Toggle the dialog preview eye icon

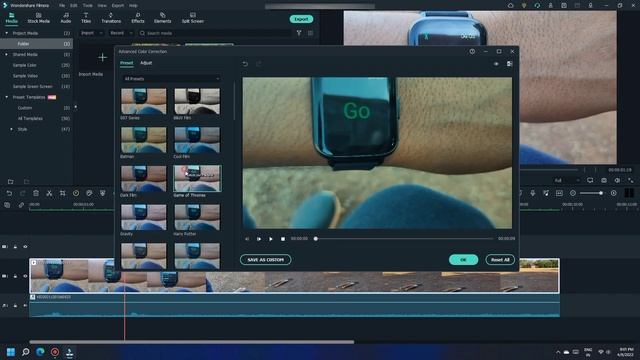point(496,64)
